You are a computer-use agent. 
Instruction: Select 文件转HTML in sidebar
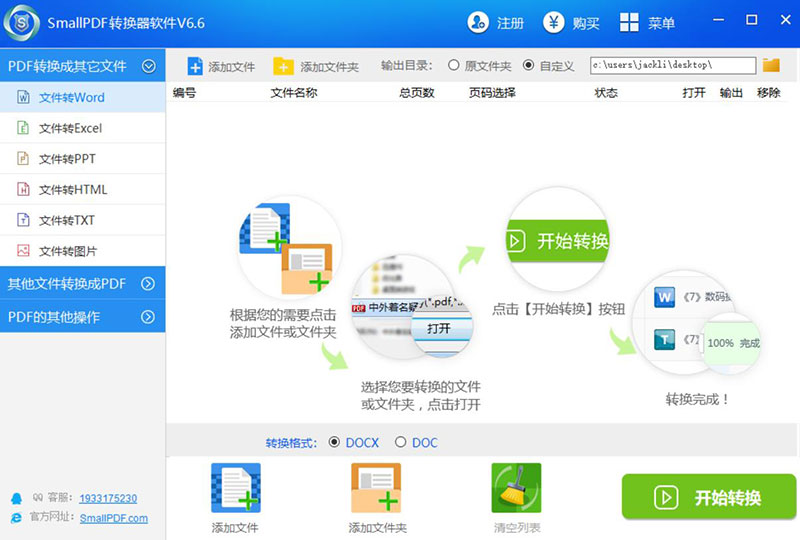pyautogui.click(x=83, y=189)
